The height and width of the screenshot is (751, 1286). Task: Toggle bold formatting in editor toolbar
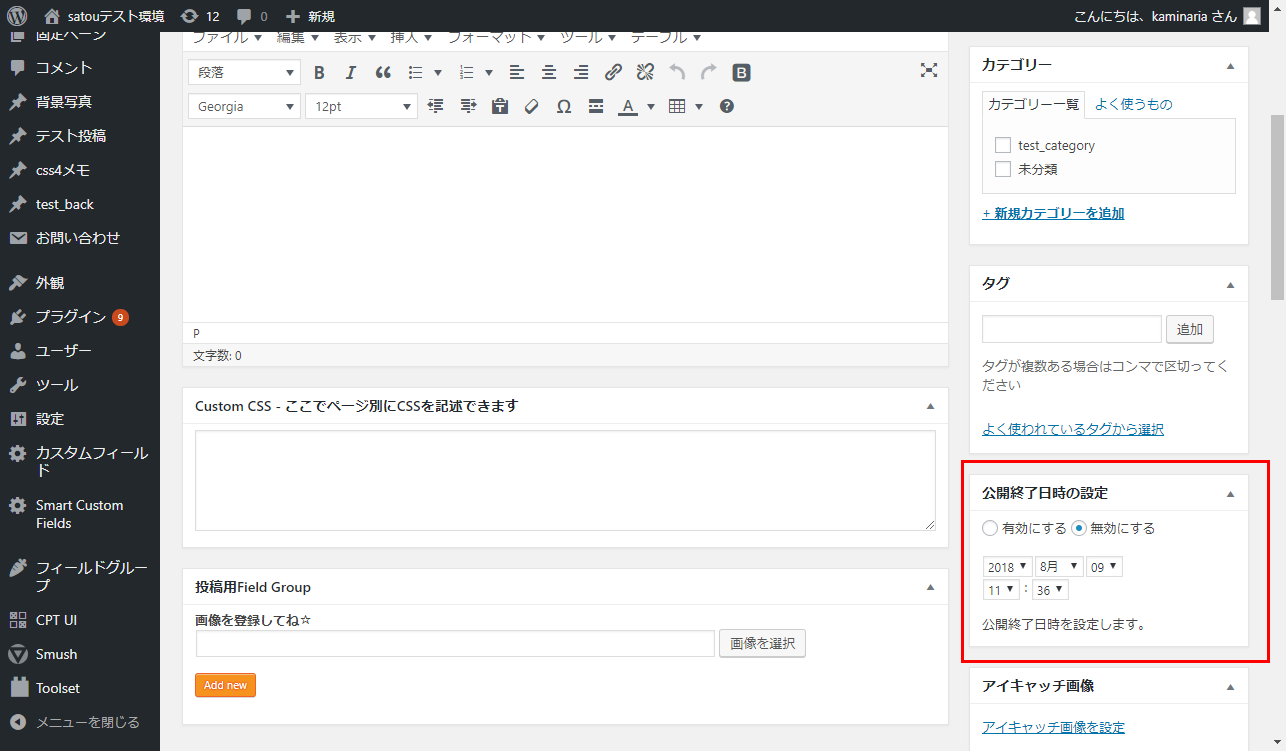click(x=320, y=72)
